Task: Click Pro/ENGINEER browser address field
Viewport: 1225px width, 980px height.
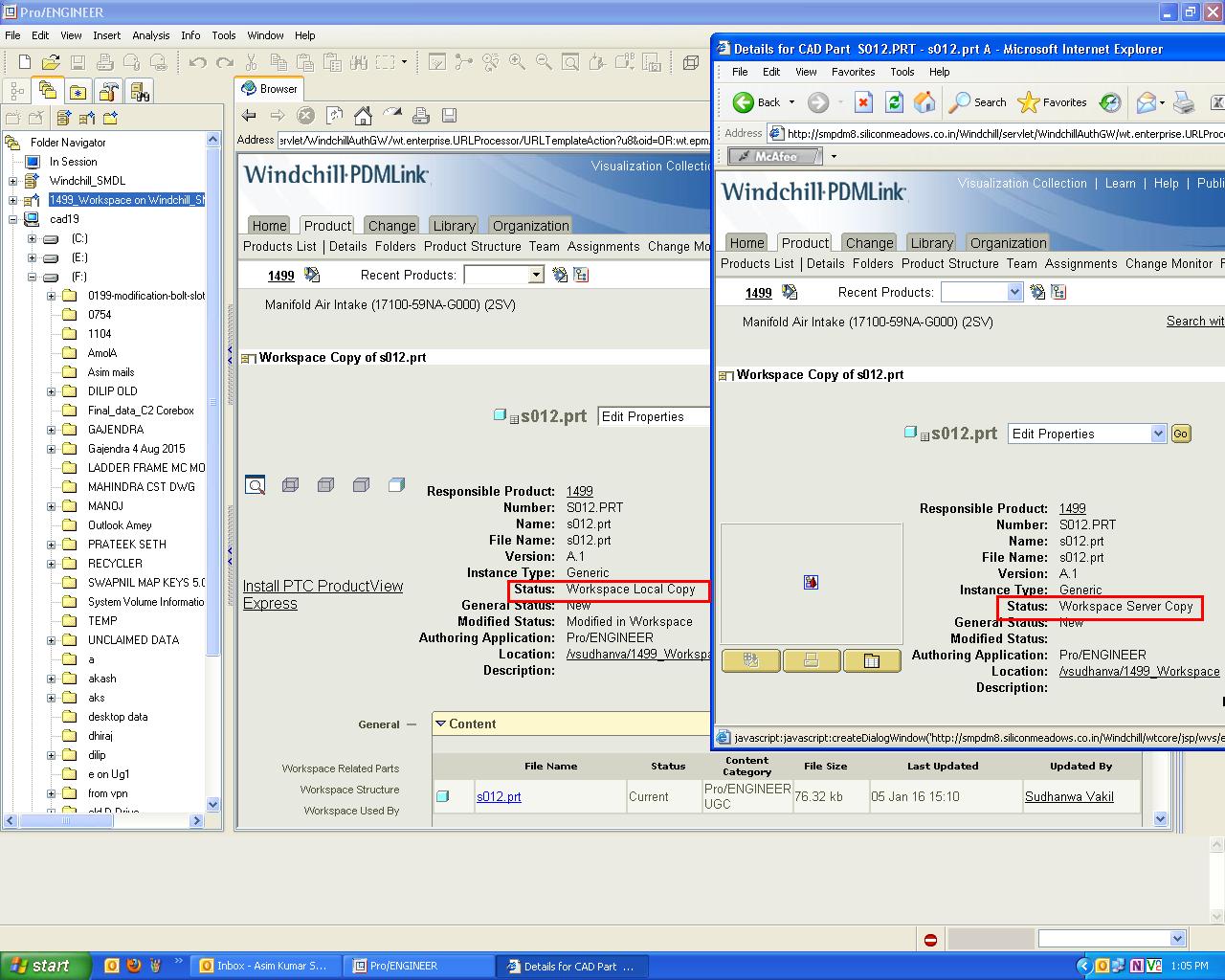Action: 494,141
